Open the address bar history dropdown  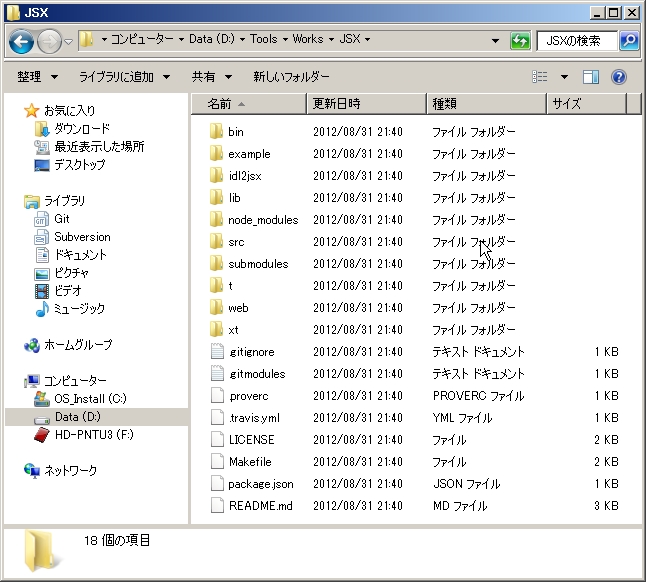click(x=496, y=40)
